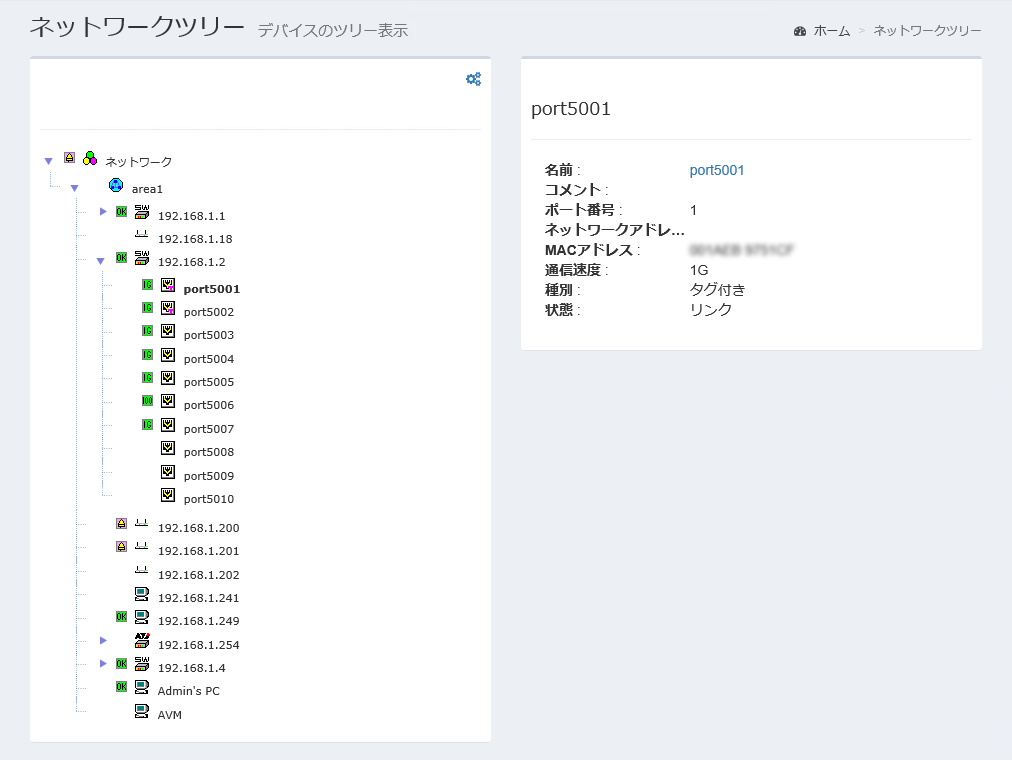Click the port icon beside port5001
1012x760 pixels.
pyautogui.click(x=168, y=285)
